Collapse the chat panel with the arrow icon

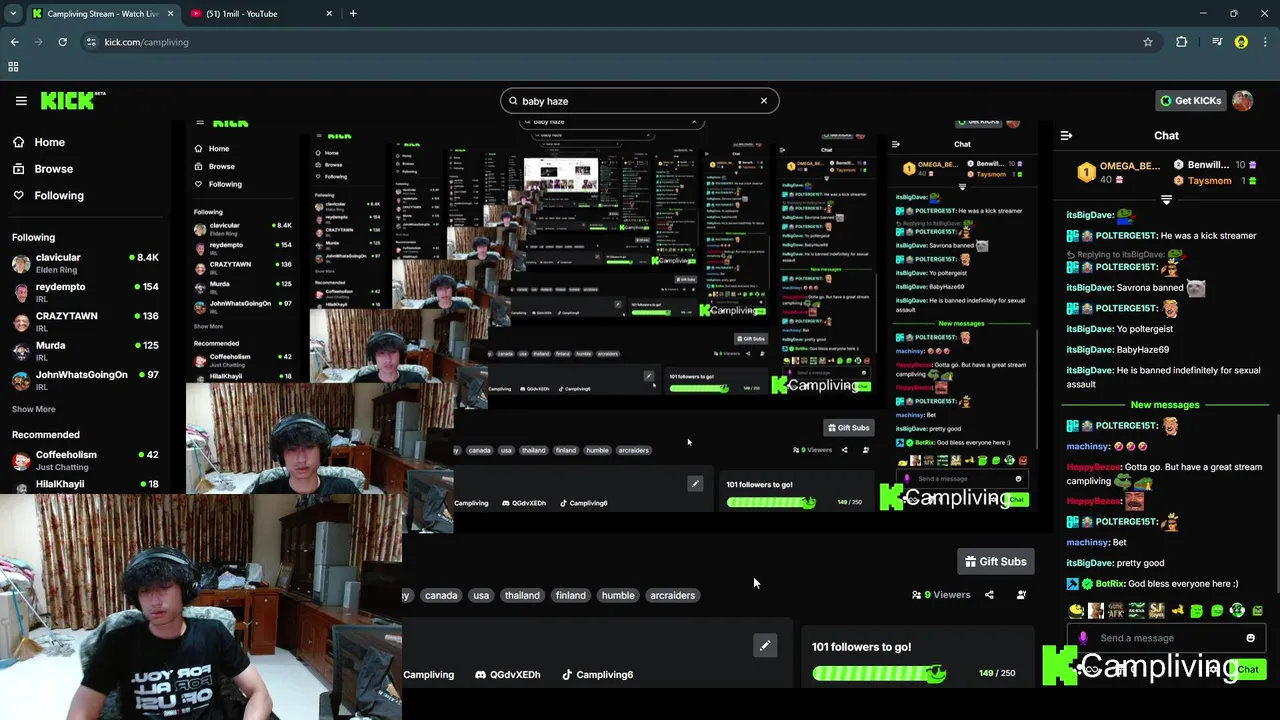1066,135
